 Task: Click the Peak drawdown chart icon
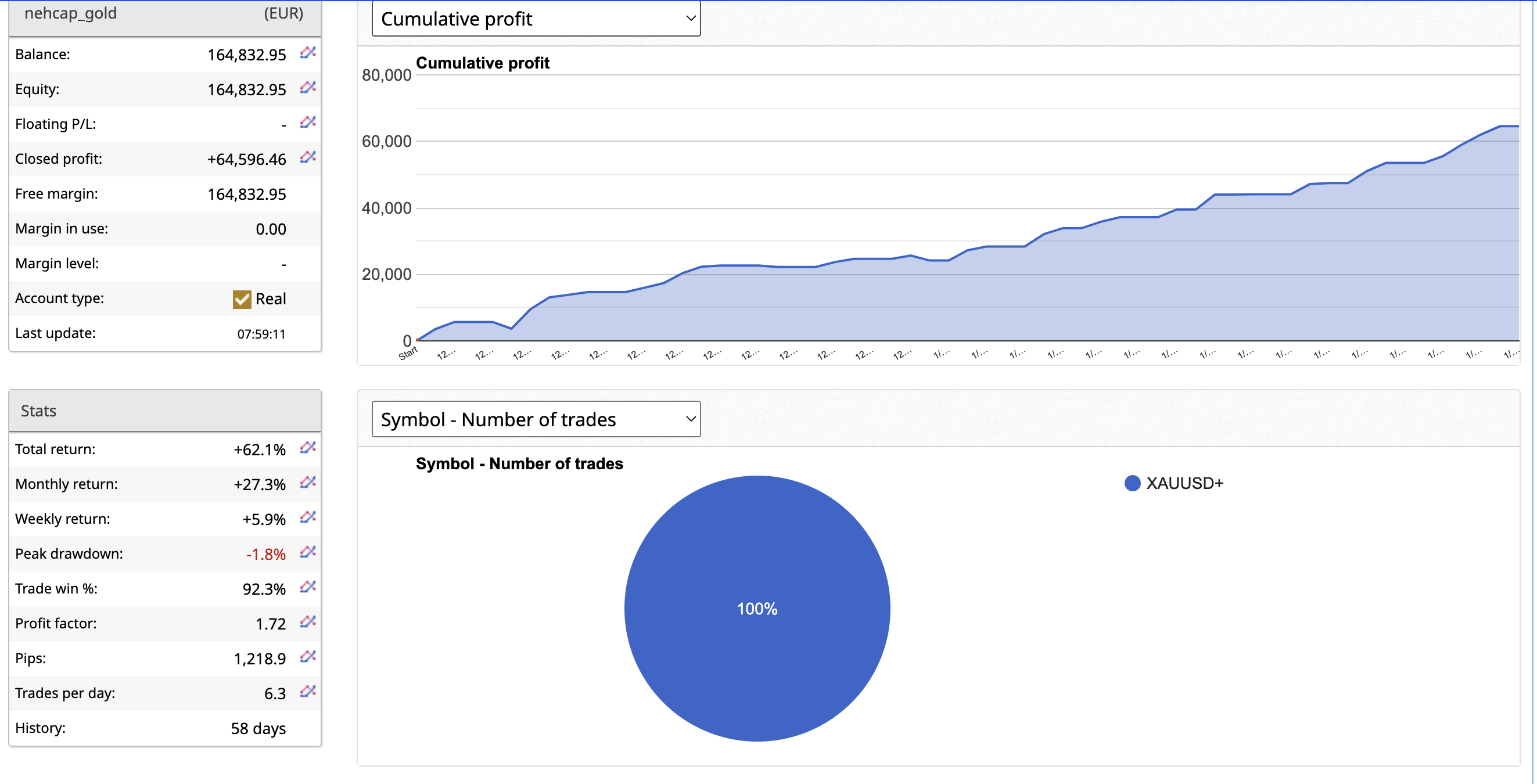click(307, 552)
